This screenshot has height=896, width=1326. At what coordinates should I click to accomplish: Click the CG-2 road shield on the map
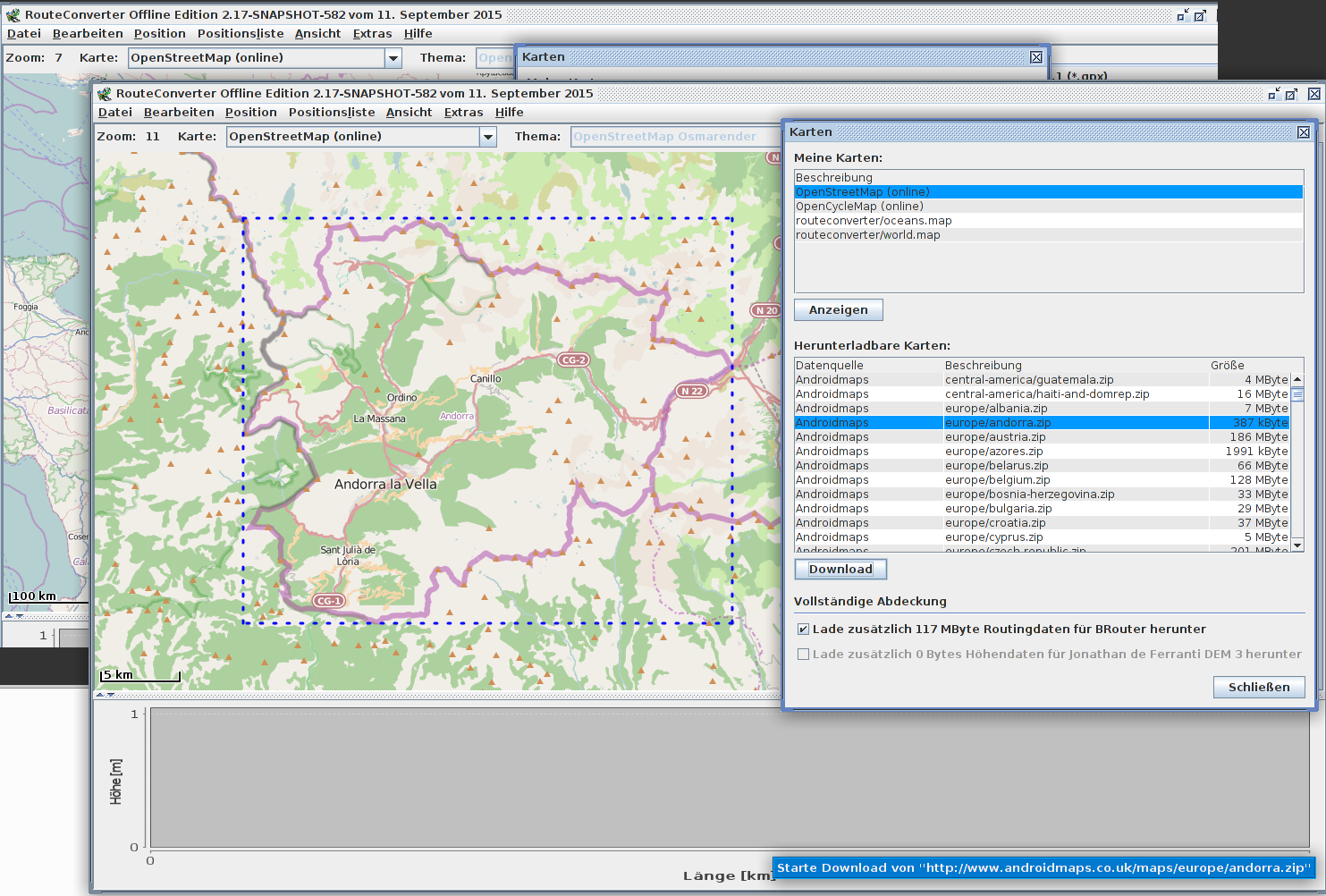pyautogui.click(x=573, y=360)
